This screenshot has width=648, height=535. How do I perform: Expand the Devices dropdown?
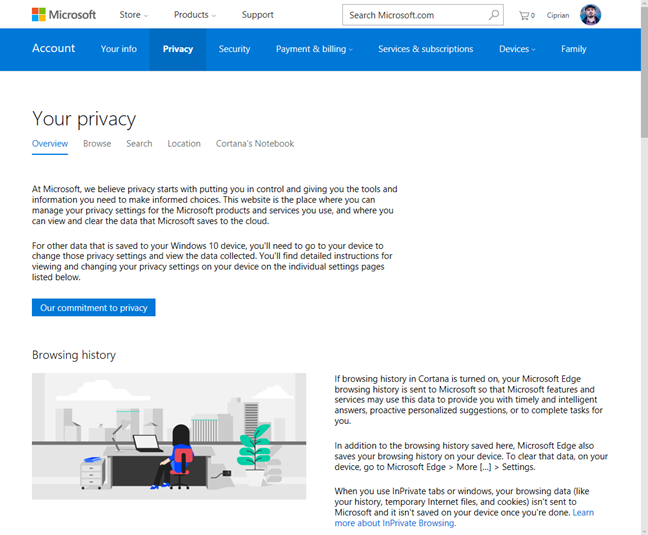[x=517, y=49]
